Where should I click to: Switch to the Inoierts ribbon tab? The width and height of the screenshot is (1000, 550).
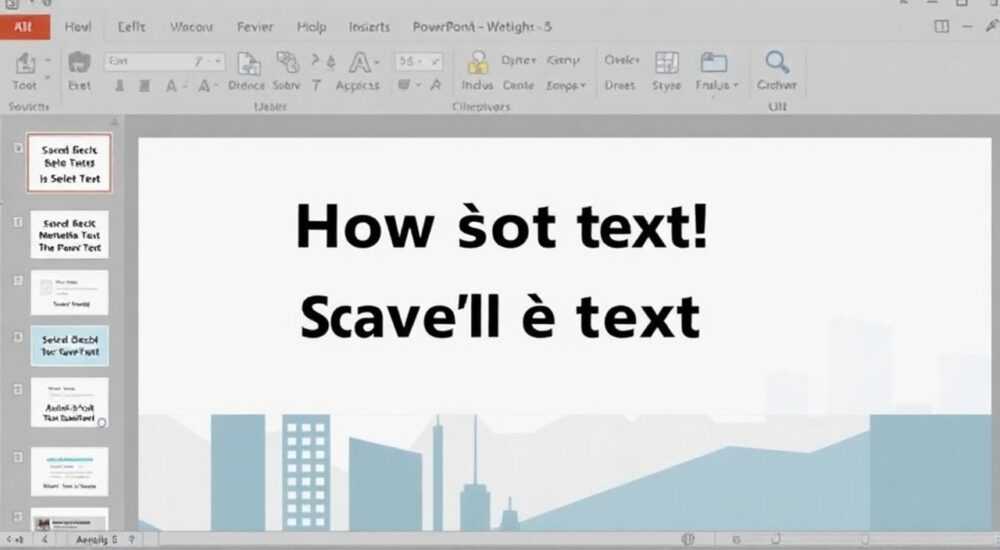coord(369,27)
